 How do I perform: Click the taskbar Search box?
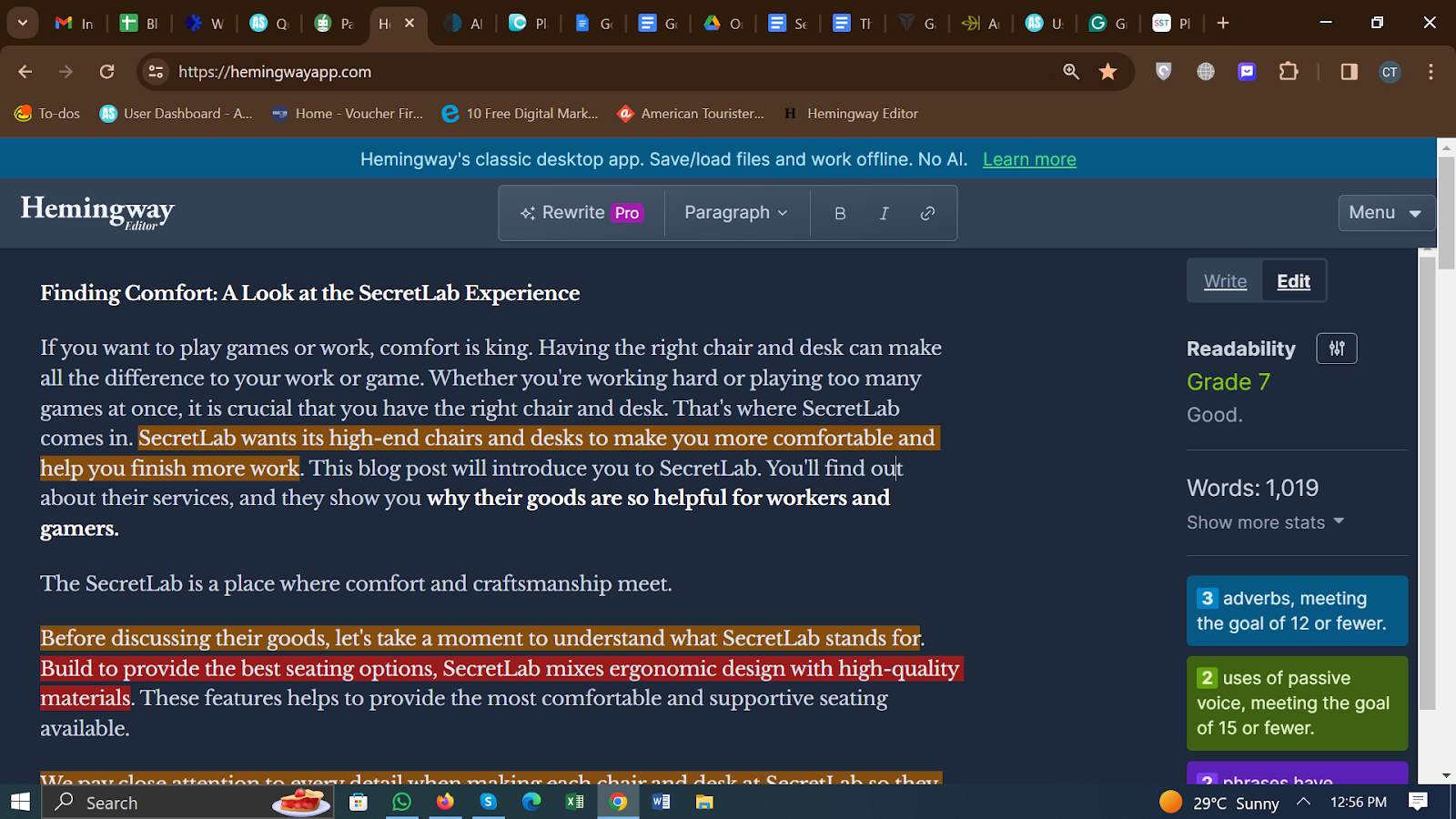point(187,802)
